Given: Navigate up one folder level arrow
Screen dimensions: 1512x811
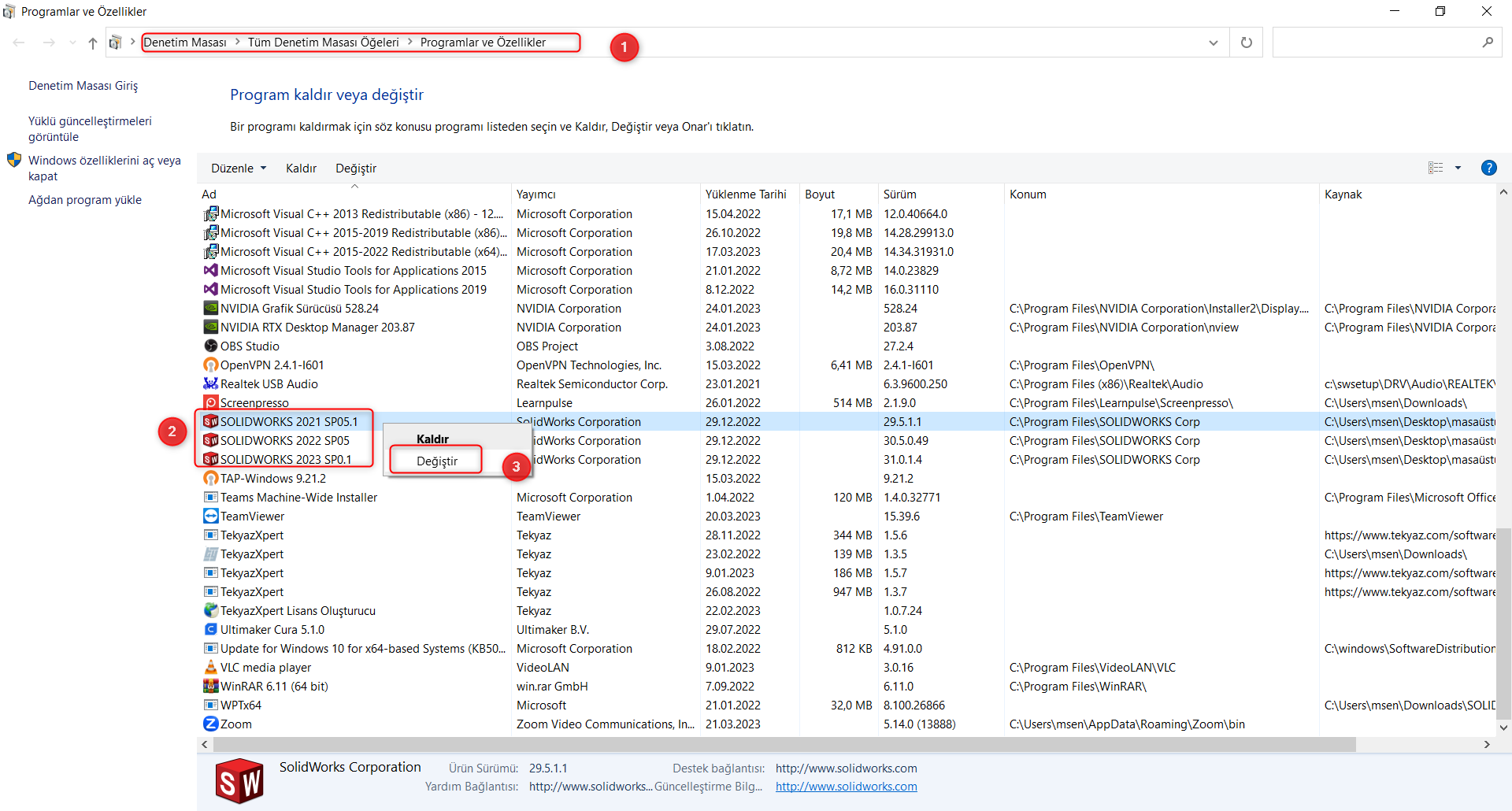Looking at the screenshot, I should [x=93, y=43].
